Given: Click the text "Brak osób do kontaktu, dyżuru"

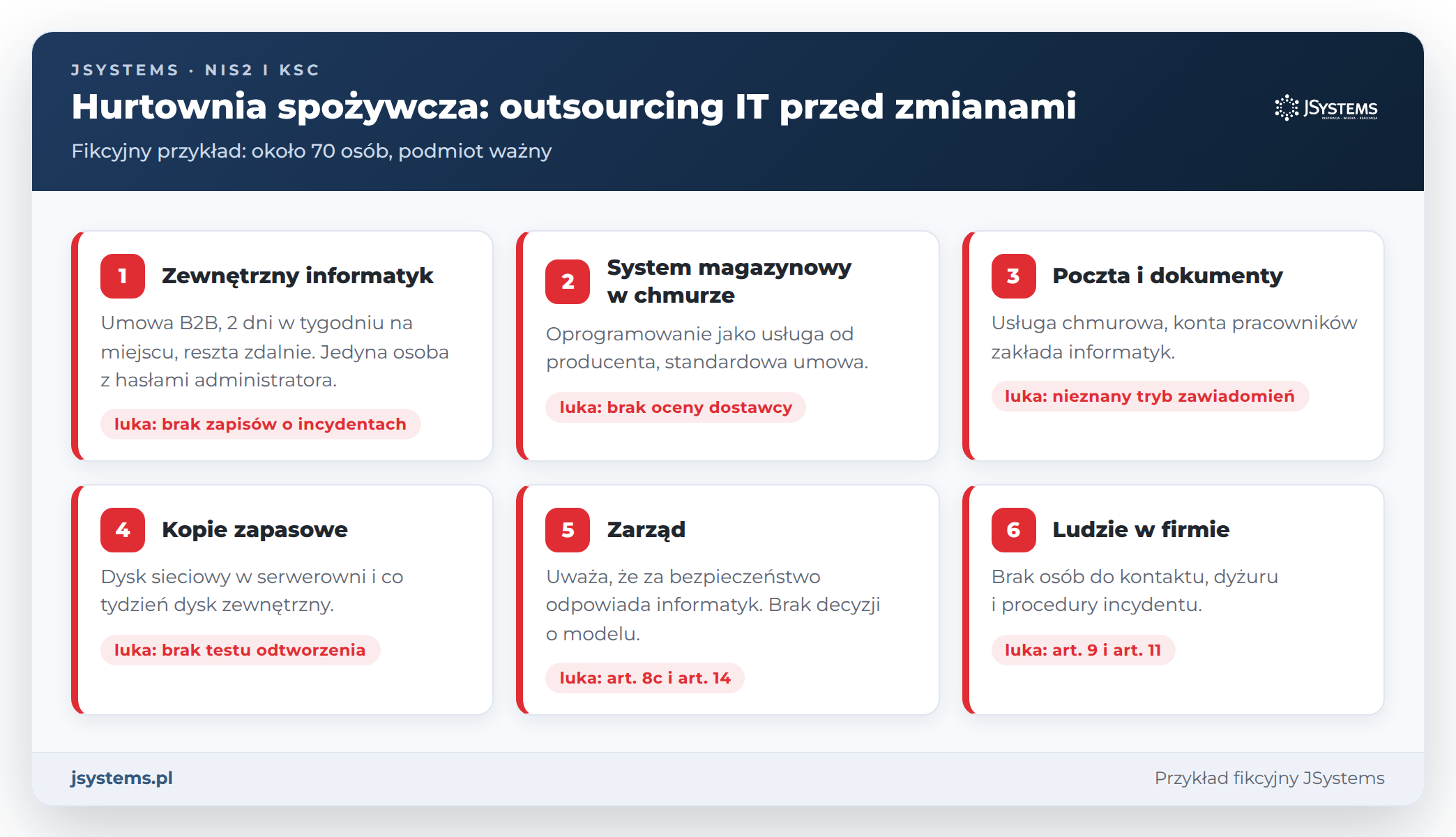Looking at the screenshot, I should (x=1135, y=577).
